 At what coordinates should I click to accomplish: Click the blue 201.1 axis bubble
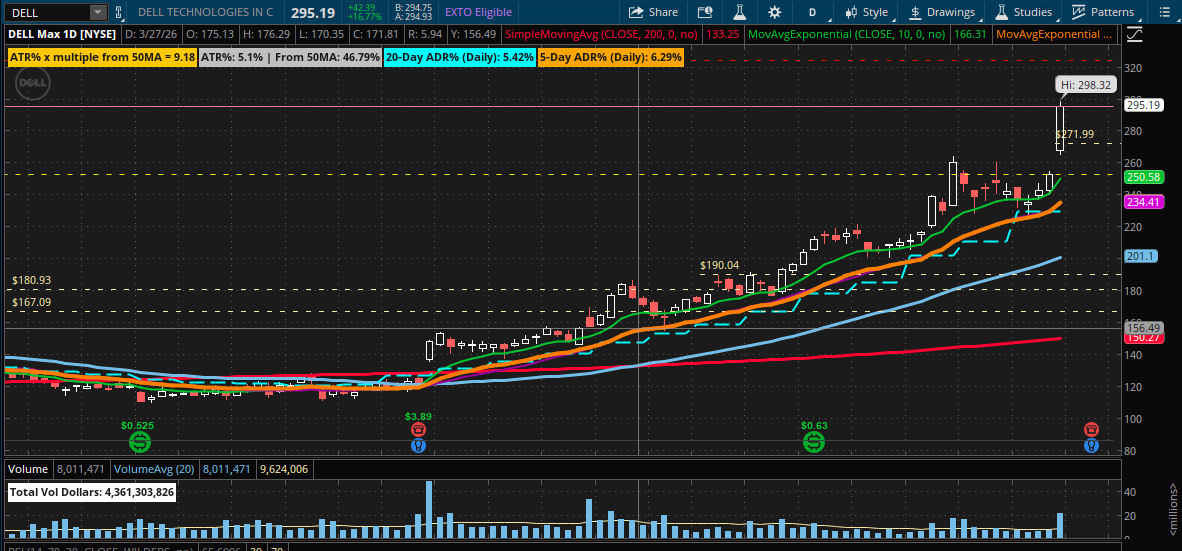[x=1141, y=256]
